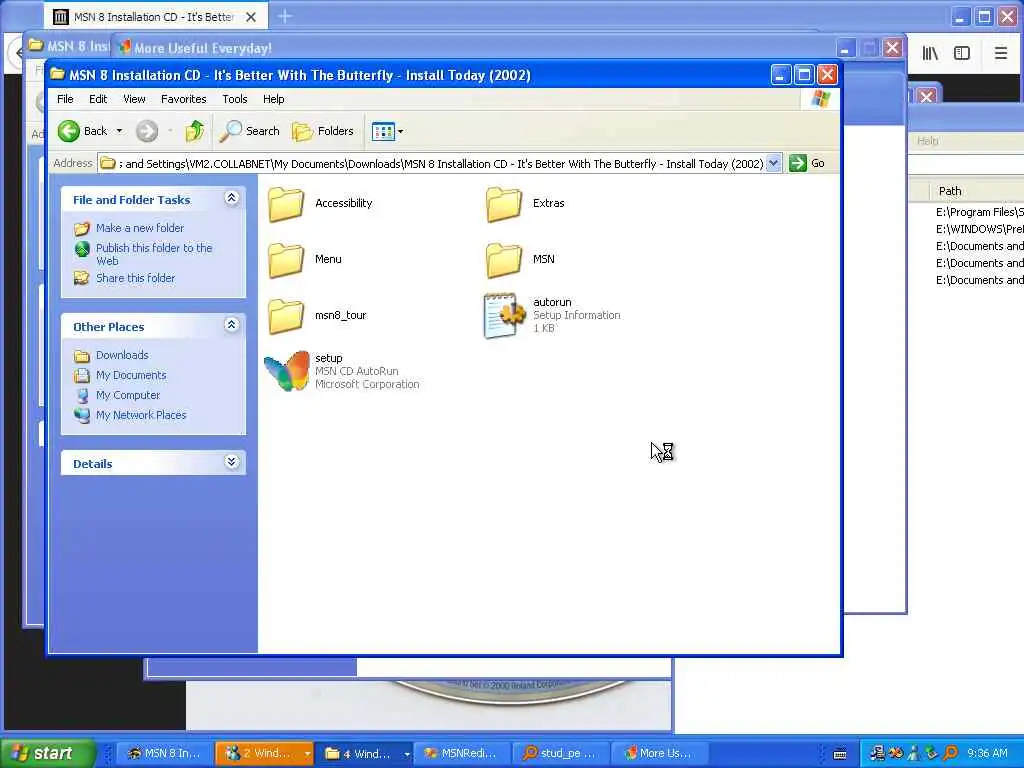1024x768 pixels.
Task: Go up one folder level icon
Action: (195, 131)
